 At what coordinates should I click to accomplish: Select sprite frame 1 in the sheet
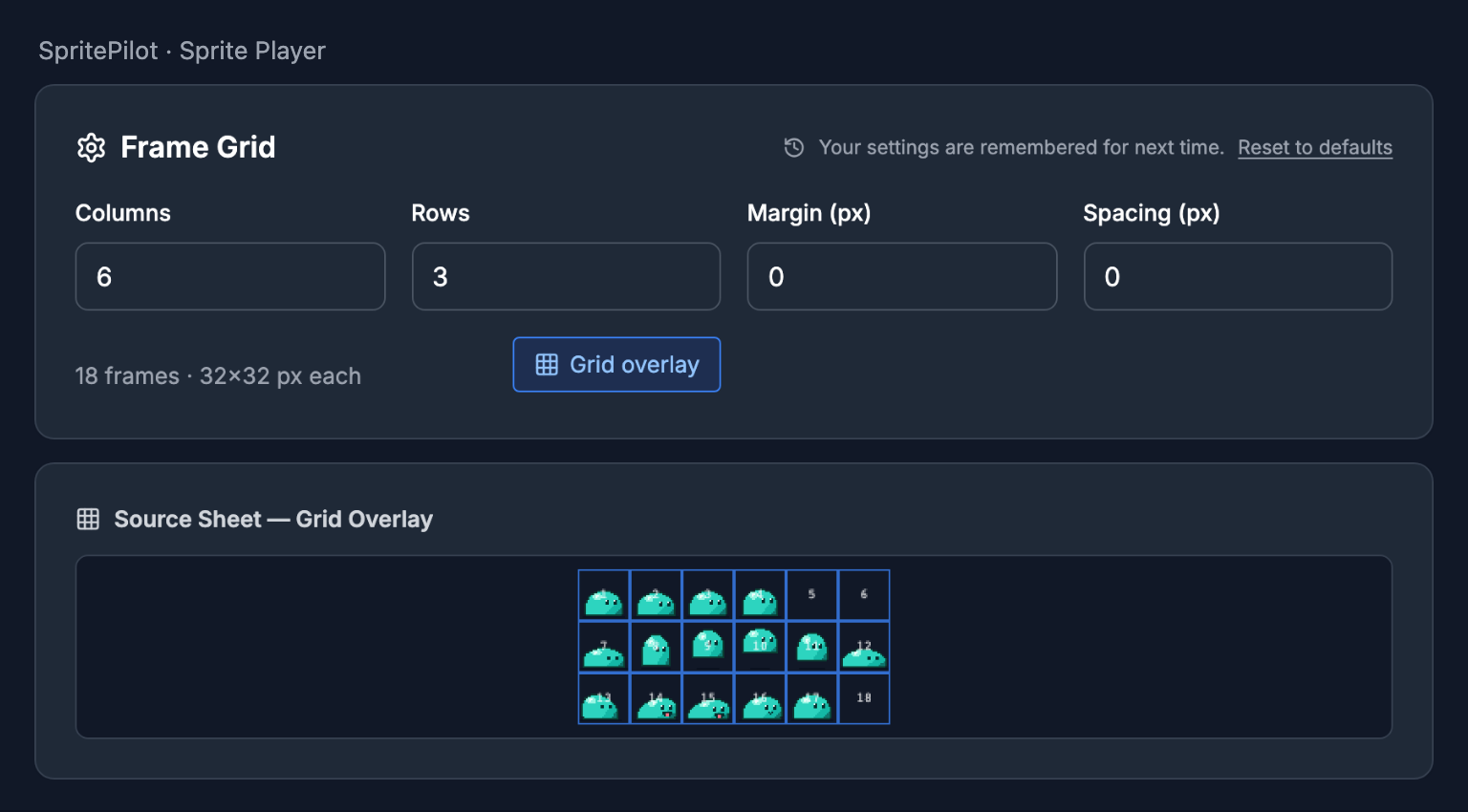tap(604, 595)
